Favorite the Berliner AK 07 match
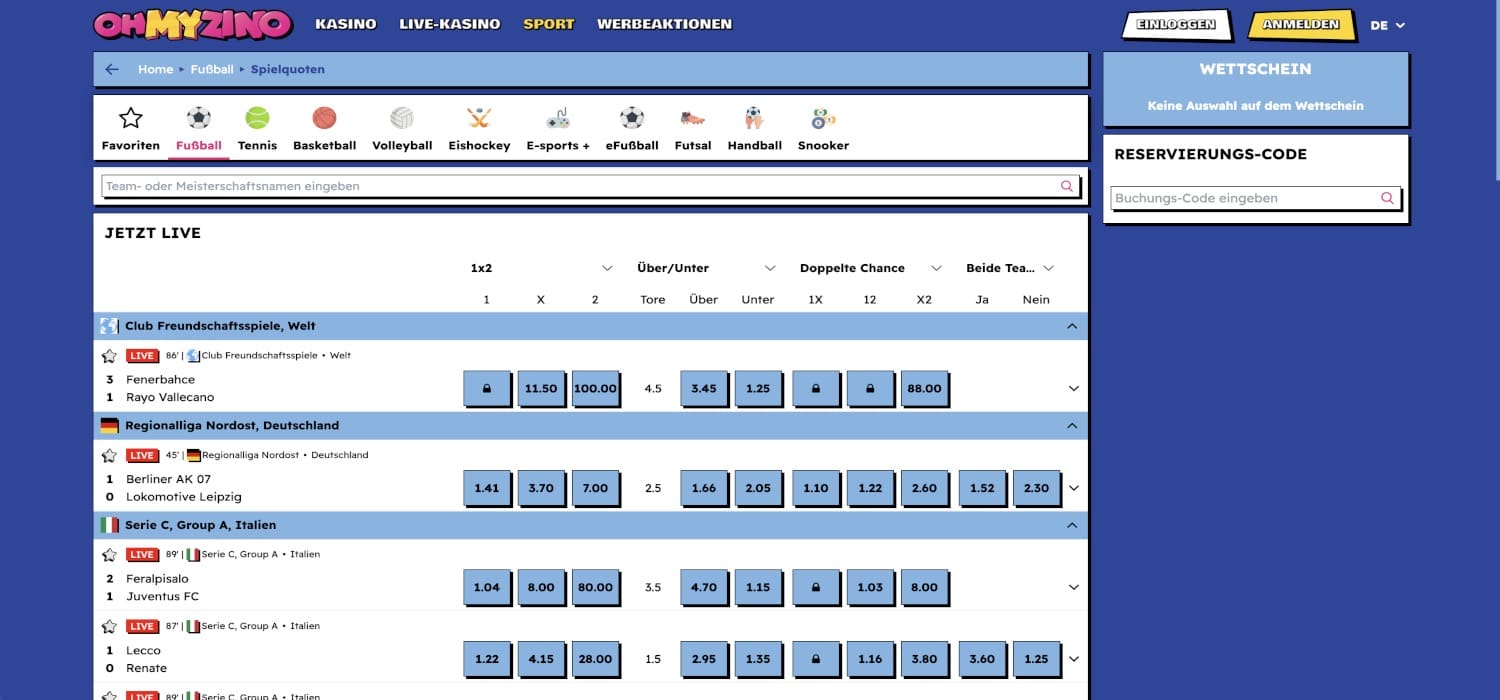The image size is (1500, 700). [109, 456]
